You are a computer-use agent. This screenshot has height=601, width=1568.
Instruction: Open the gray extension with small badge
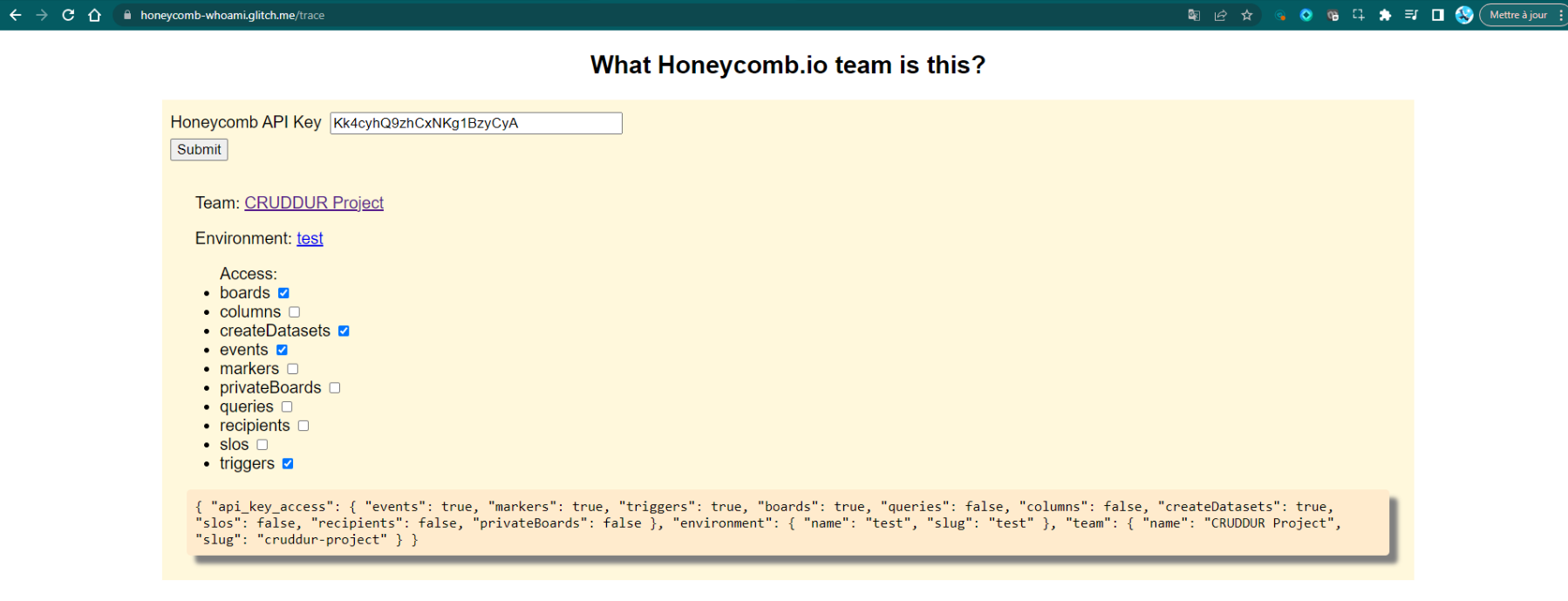(1333, 15)
